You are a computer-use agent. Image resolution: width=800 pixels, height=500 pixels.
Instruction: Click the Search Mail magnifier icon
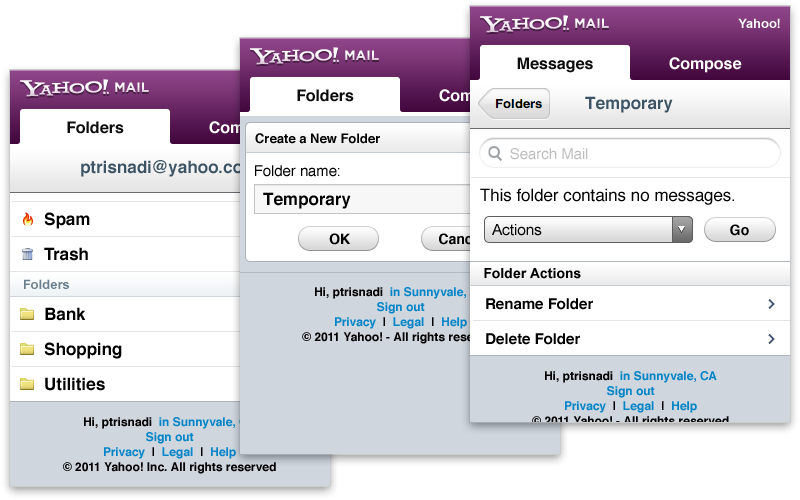click(495, 154)
